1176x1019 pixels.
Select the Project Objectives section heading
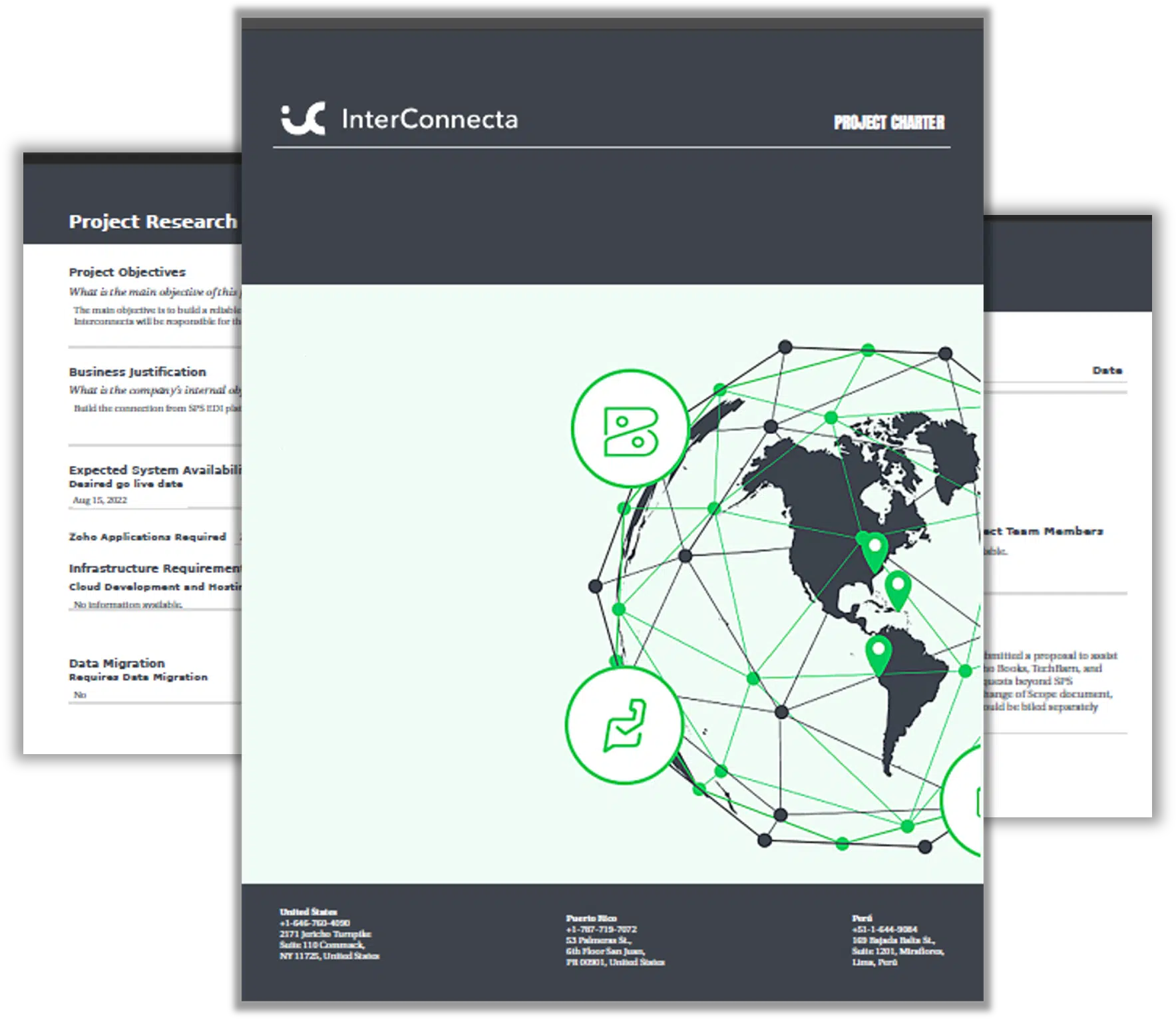pyautogui.click(x=127, y=272)
